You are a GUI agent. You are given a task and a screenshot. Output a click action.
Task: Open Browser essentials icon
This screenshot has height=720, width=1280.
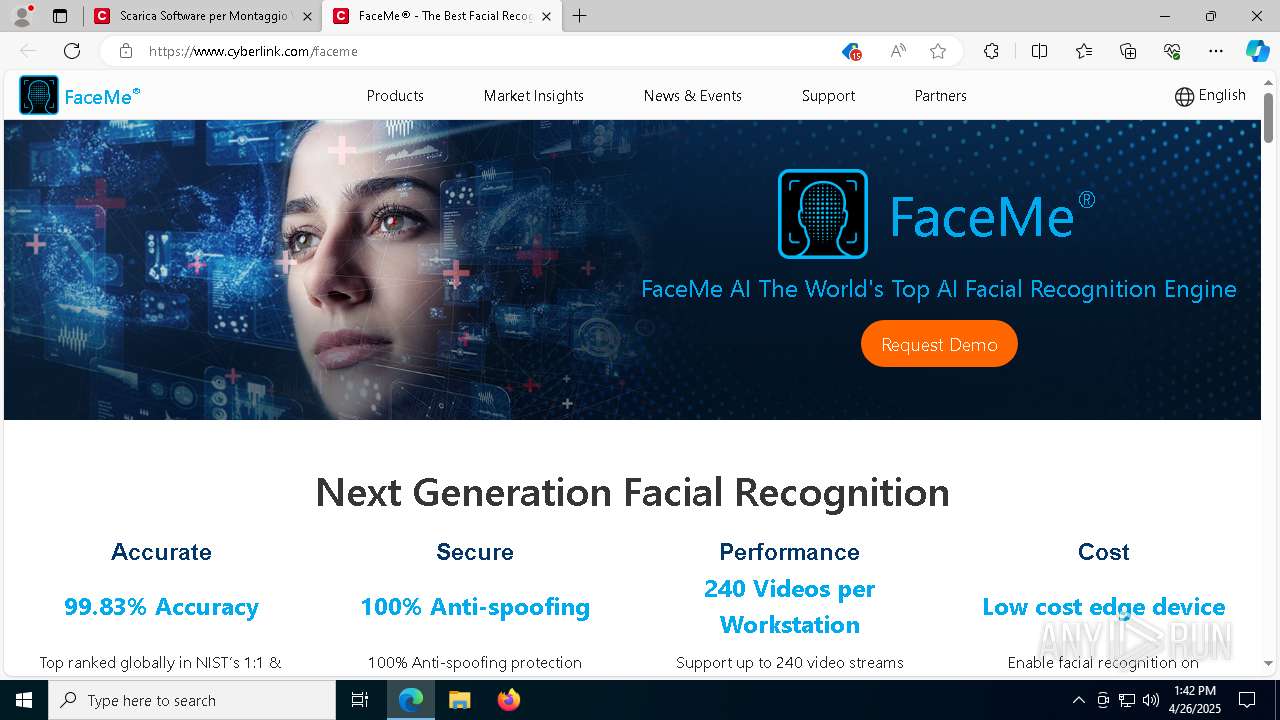[1172, 51]
